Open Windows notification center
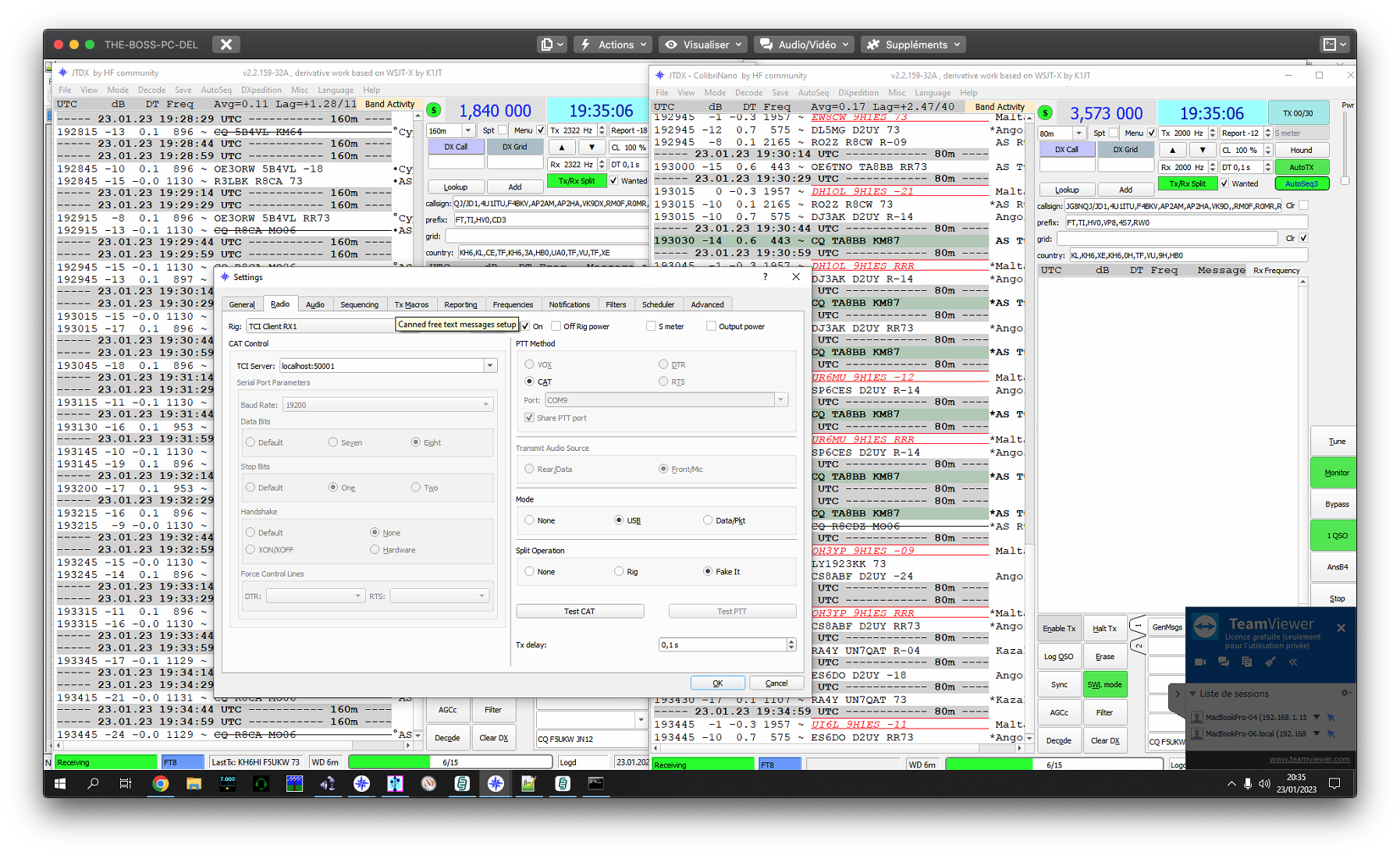 [1334, 783]
